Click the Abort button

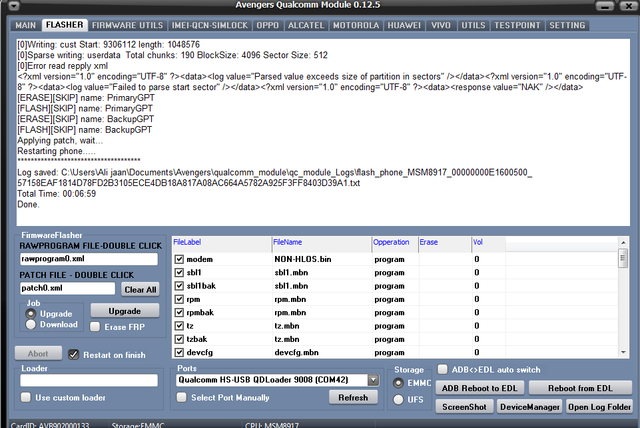pyautogui.click(x=38, y=354)
